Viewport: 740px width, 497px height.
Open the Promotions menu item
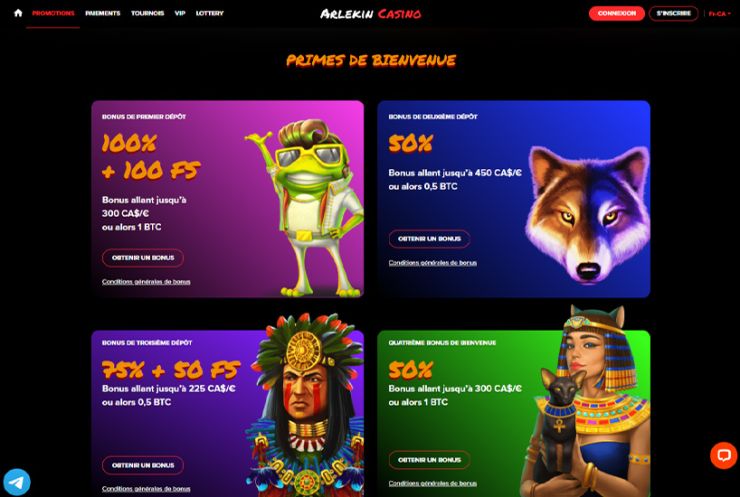click(53, 13)
